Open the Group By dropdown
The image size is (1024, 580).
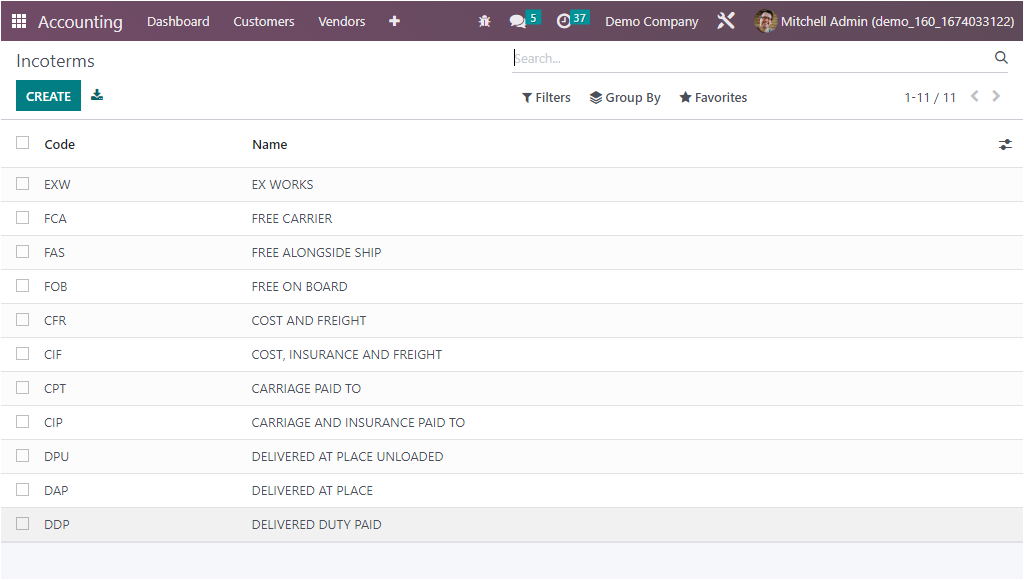coord(625,97)
